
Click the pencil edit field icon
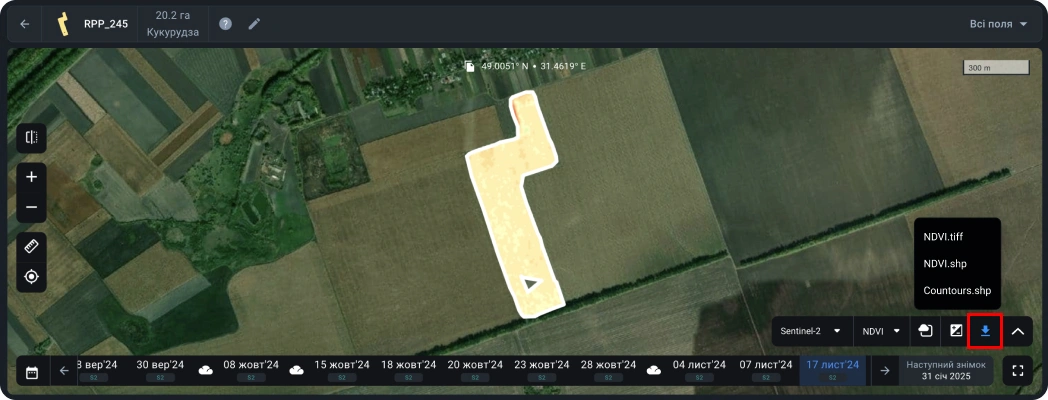pyautogui.click(x=254, y=24)
